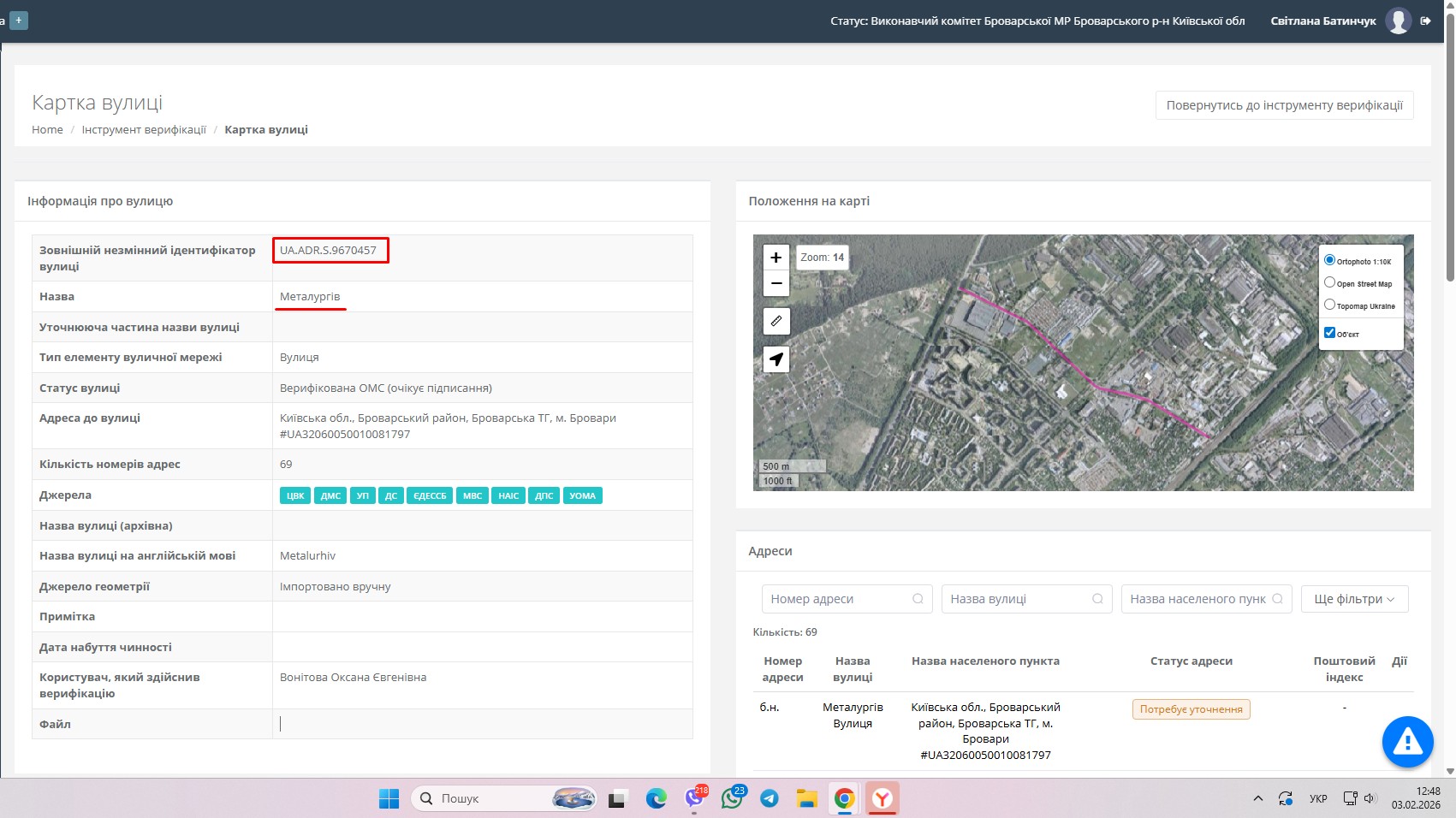Screen dimensions: 1456x818
Task: Select the Ortophoto 1:10K map layer
Action: coord(1329,260)
